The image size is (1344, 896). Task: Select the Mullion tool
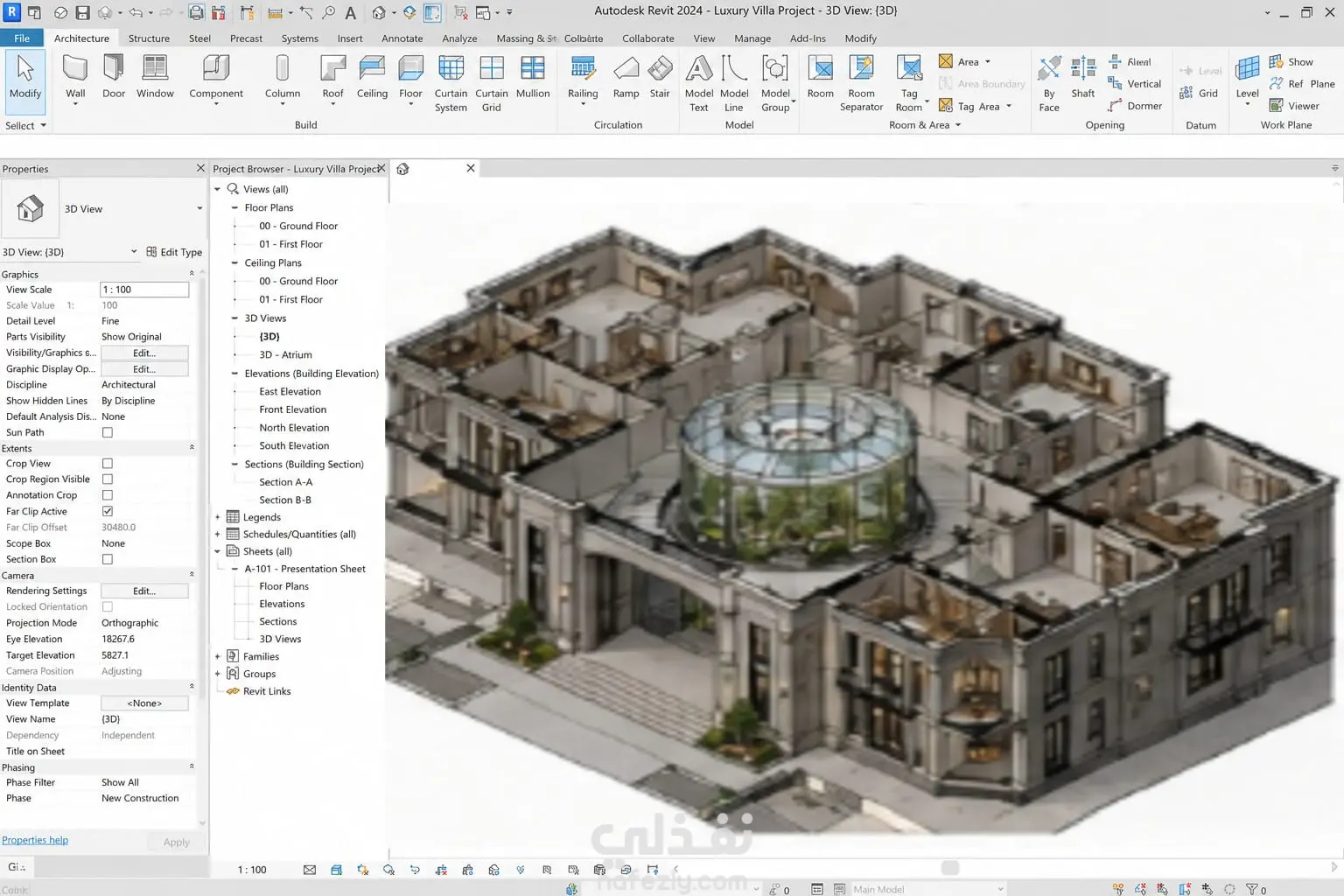533,77
